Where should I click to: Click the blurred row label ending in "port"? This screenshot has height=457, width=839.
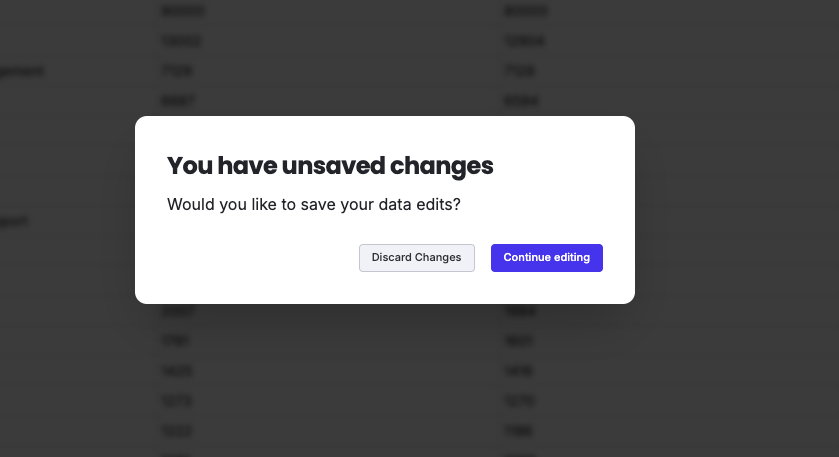click(14, 220)
